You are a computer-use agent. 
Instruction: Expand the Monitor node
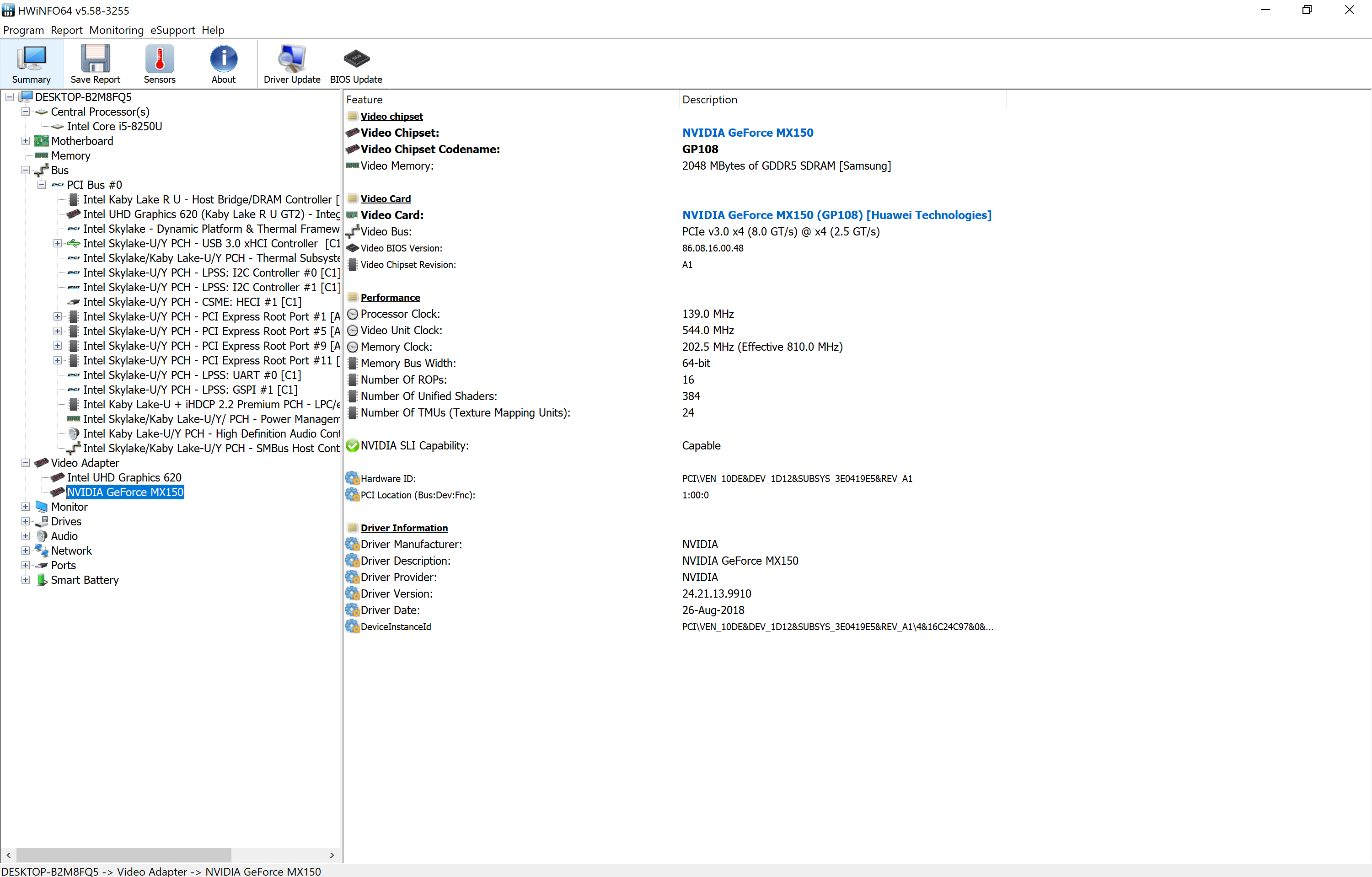pos(26,506)
